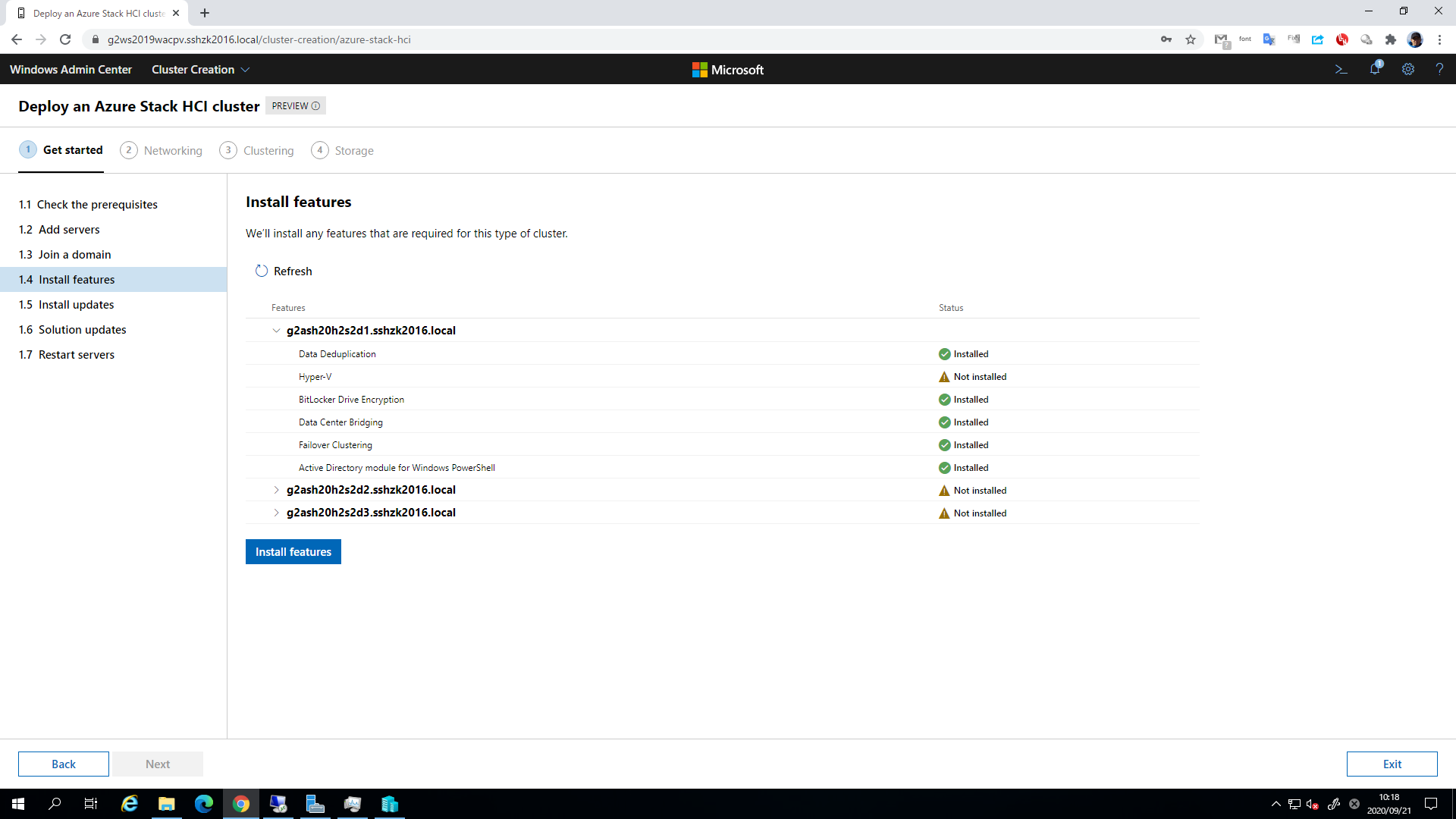The height and width of the screenshot is (819, 1456).
Task: Open the Windows Admin Center notifications bell
Action: [x=1375, y=69]
